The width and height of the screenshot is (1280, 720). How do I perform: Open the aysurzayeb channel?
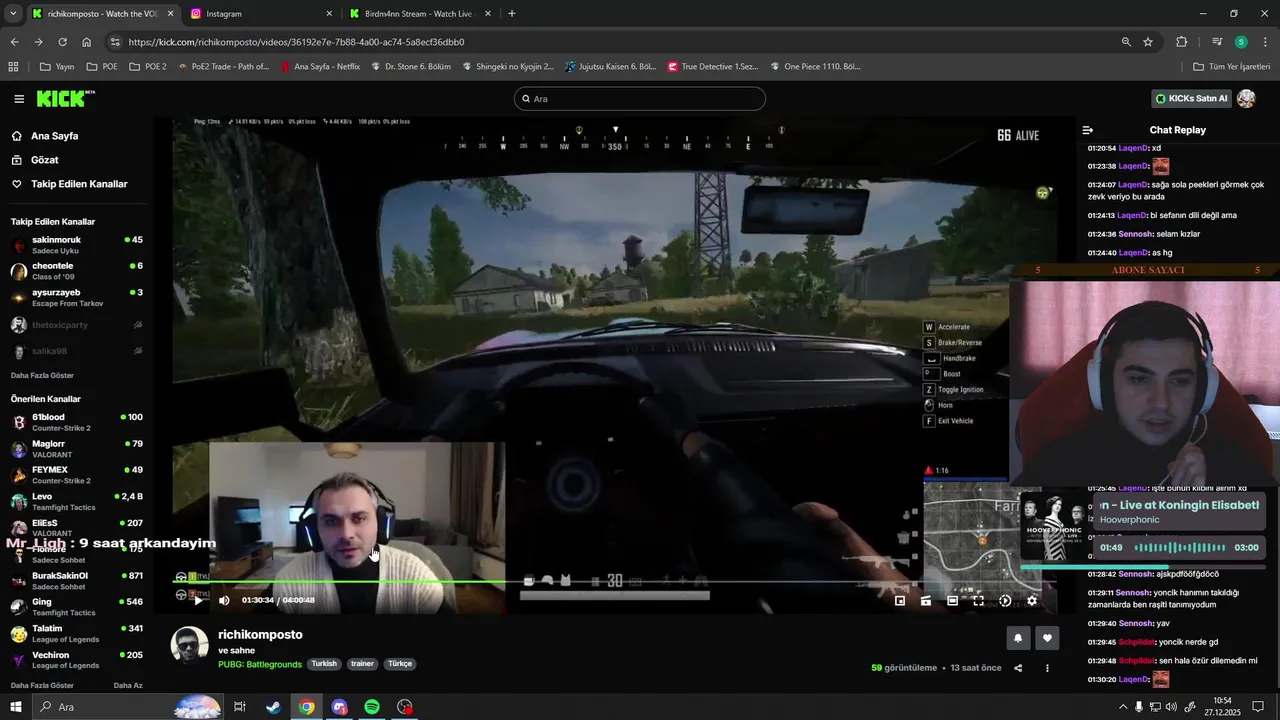pyautogui.click(x=76, y=297)
